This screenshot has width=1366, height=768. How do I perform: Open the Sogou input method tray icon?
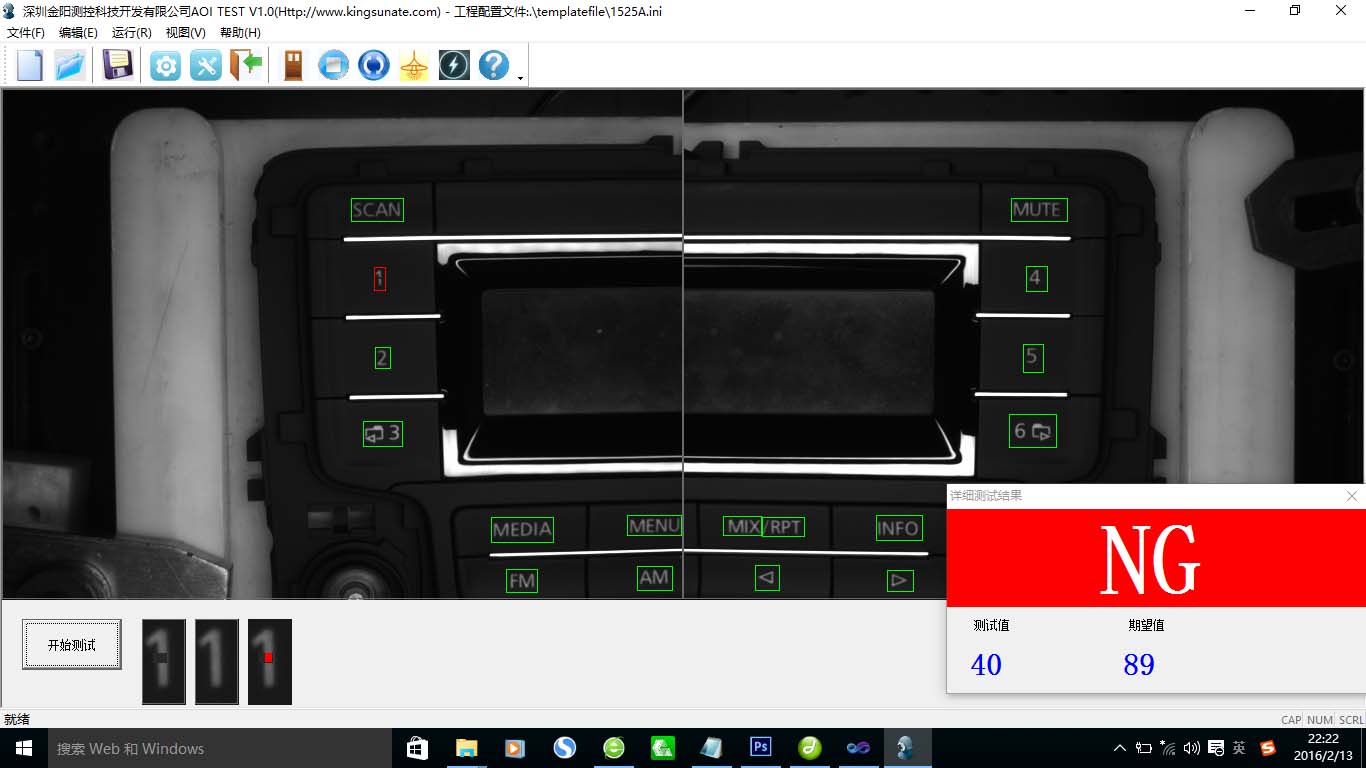1269,748
